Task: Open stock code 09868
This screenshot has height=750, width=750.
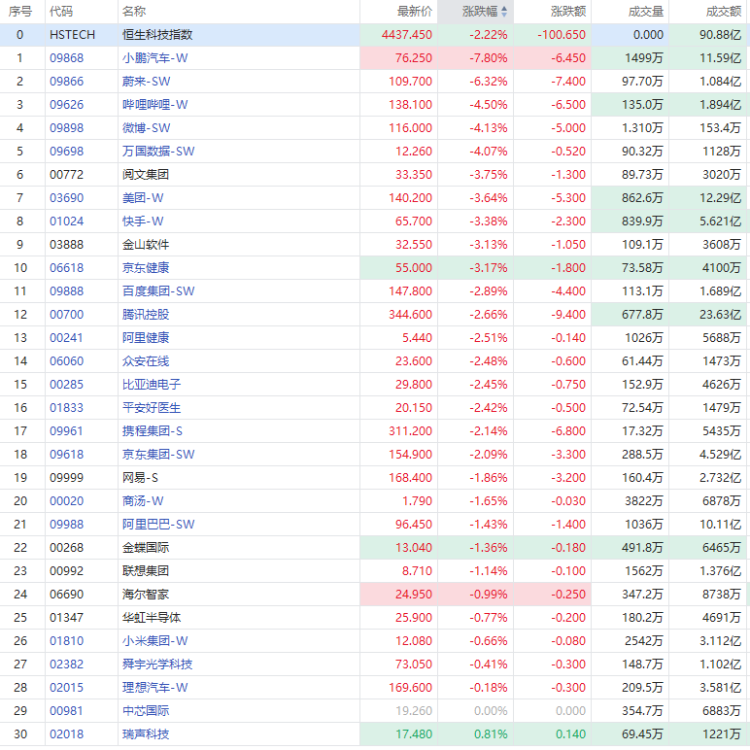Action: click(66, 58)
